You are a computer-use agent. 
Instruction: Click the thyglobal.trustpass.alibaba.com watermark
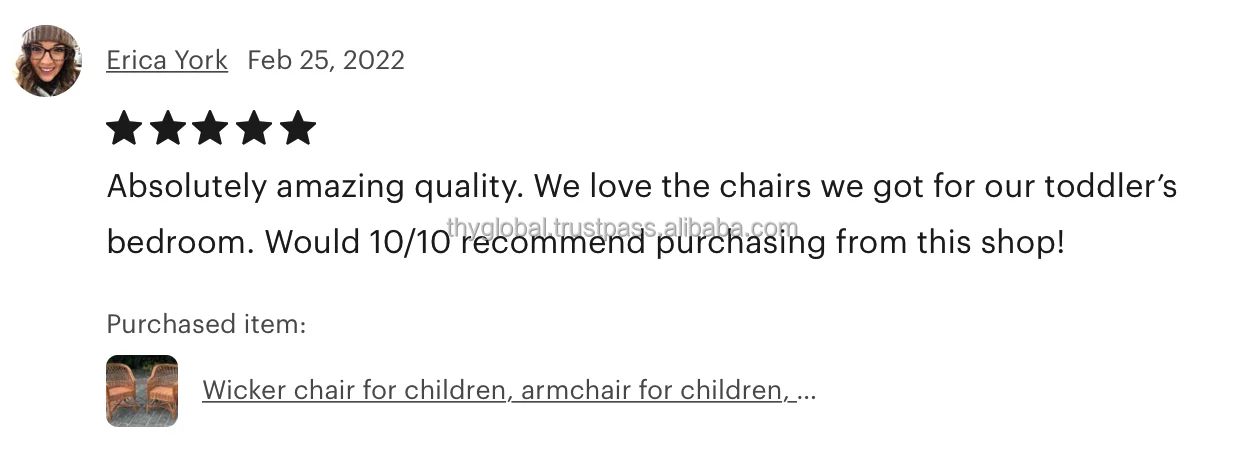coord(622,228)
